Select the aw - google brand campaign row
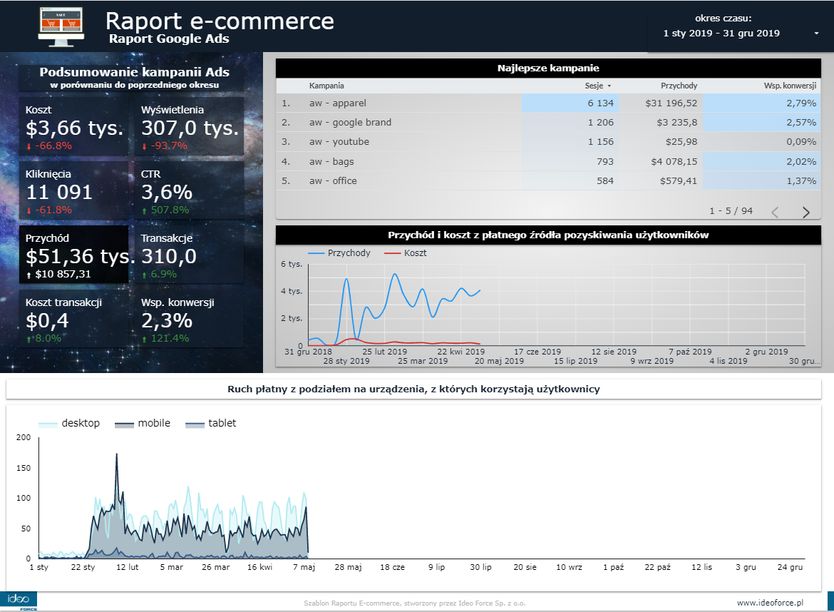 (x=350, y=122)
